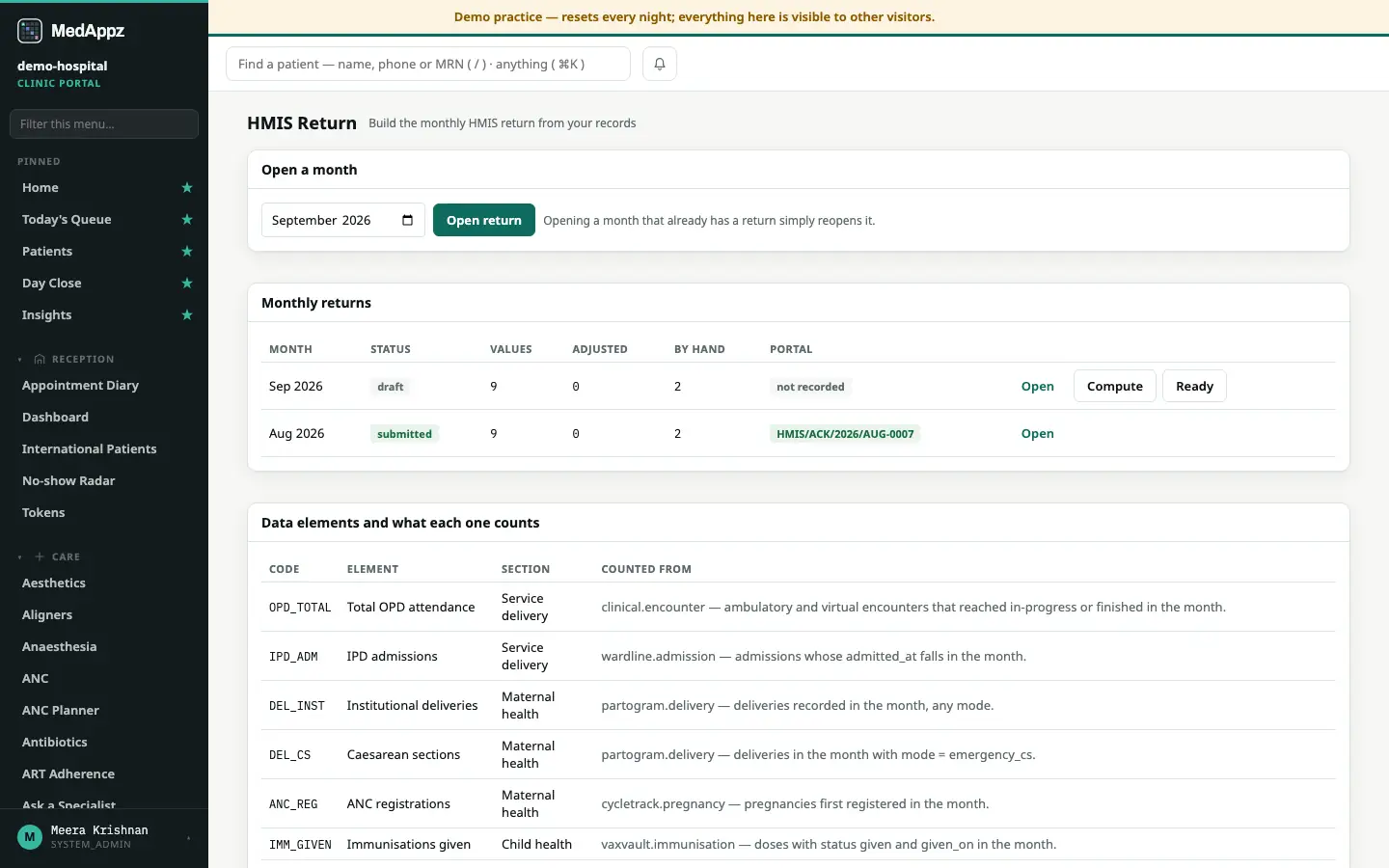Open International Patients
Viewport: 1389px width, 868px height.
click(x=89, y=449)
